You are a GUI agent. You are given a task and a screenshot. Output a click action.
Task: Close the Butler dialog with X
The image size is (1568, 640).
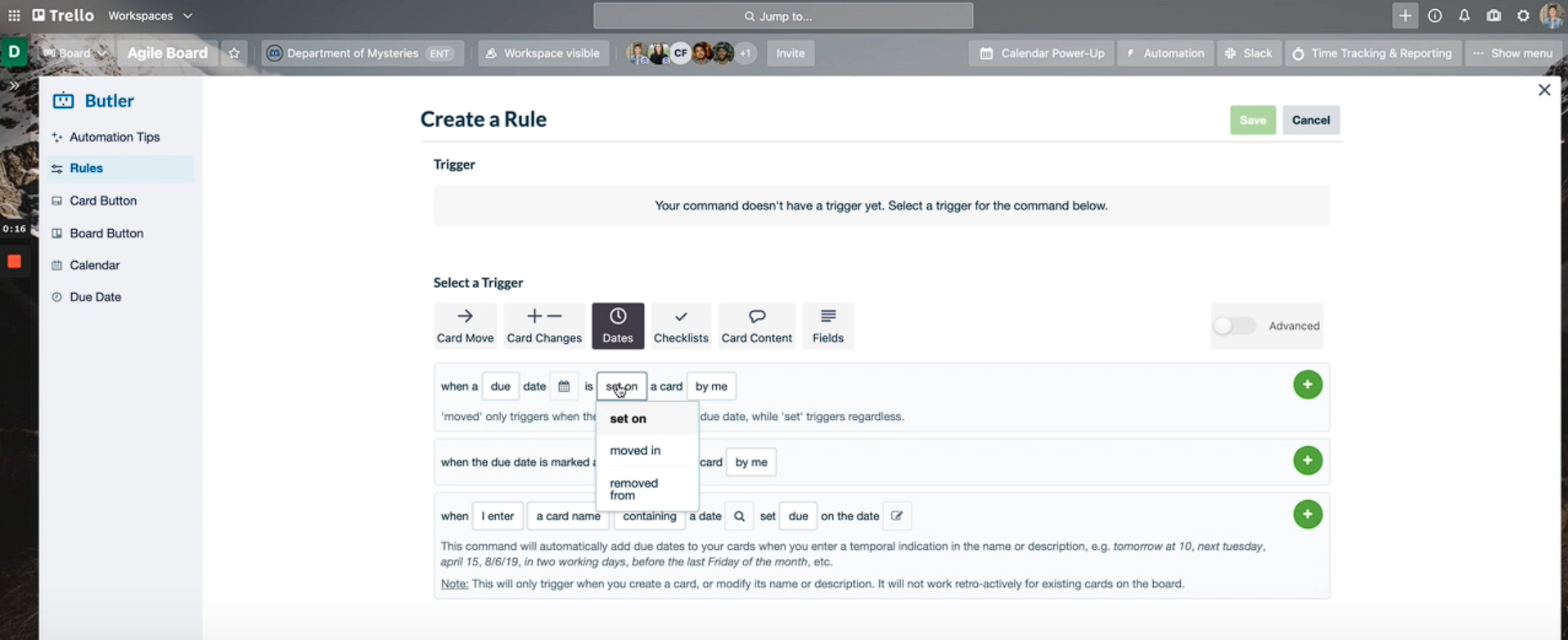(1544, 90)
